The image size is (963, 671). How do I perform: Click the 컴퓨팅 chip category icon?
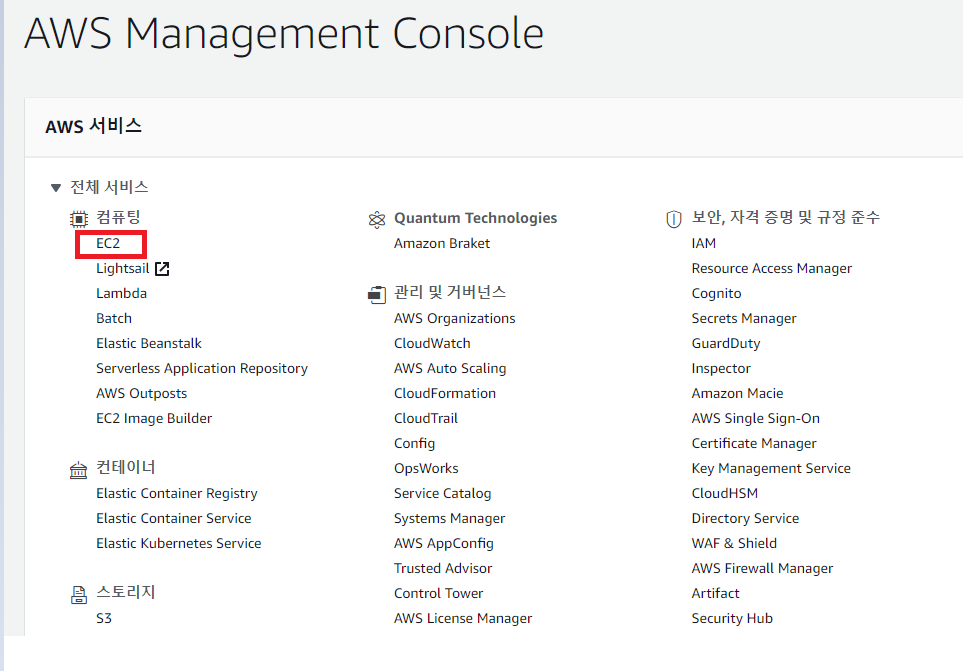pyautogui.click(x=79, y=219)
